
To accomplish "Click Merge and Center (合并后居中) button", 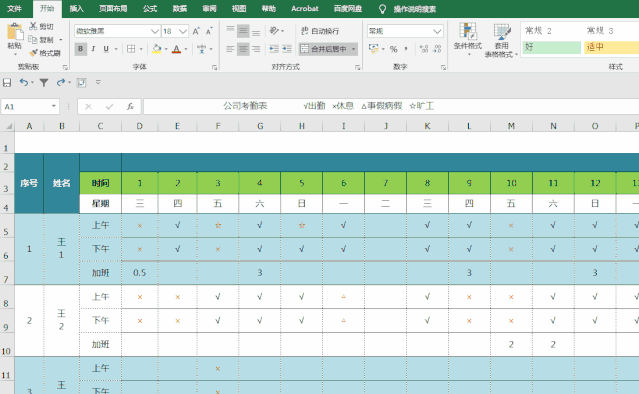I will (324, 49).
